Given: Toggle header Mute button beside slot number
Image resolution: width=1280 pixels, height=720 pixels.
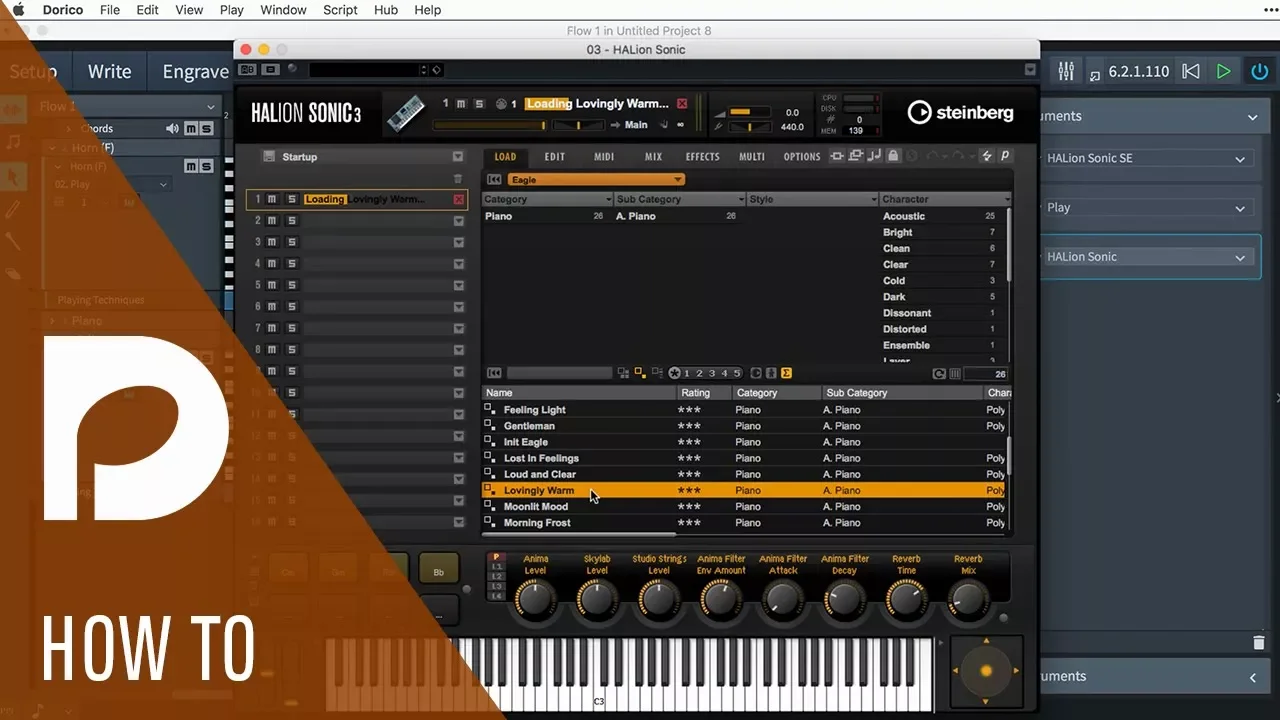Looking at the screenshot, I should coord(460,104).
